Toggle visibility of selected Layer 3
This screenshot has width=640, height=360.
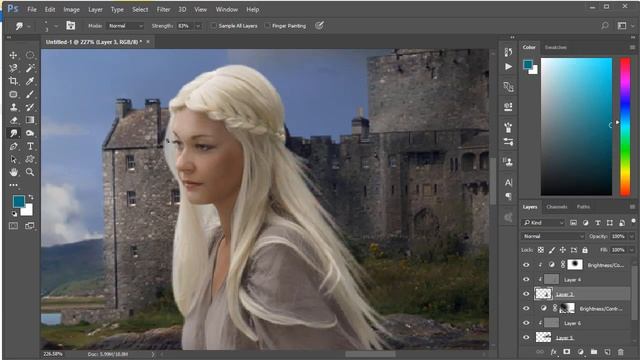pos(526,294)
